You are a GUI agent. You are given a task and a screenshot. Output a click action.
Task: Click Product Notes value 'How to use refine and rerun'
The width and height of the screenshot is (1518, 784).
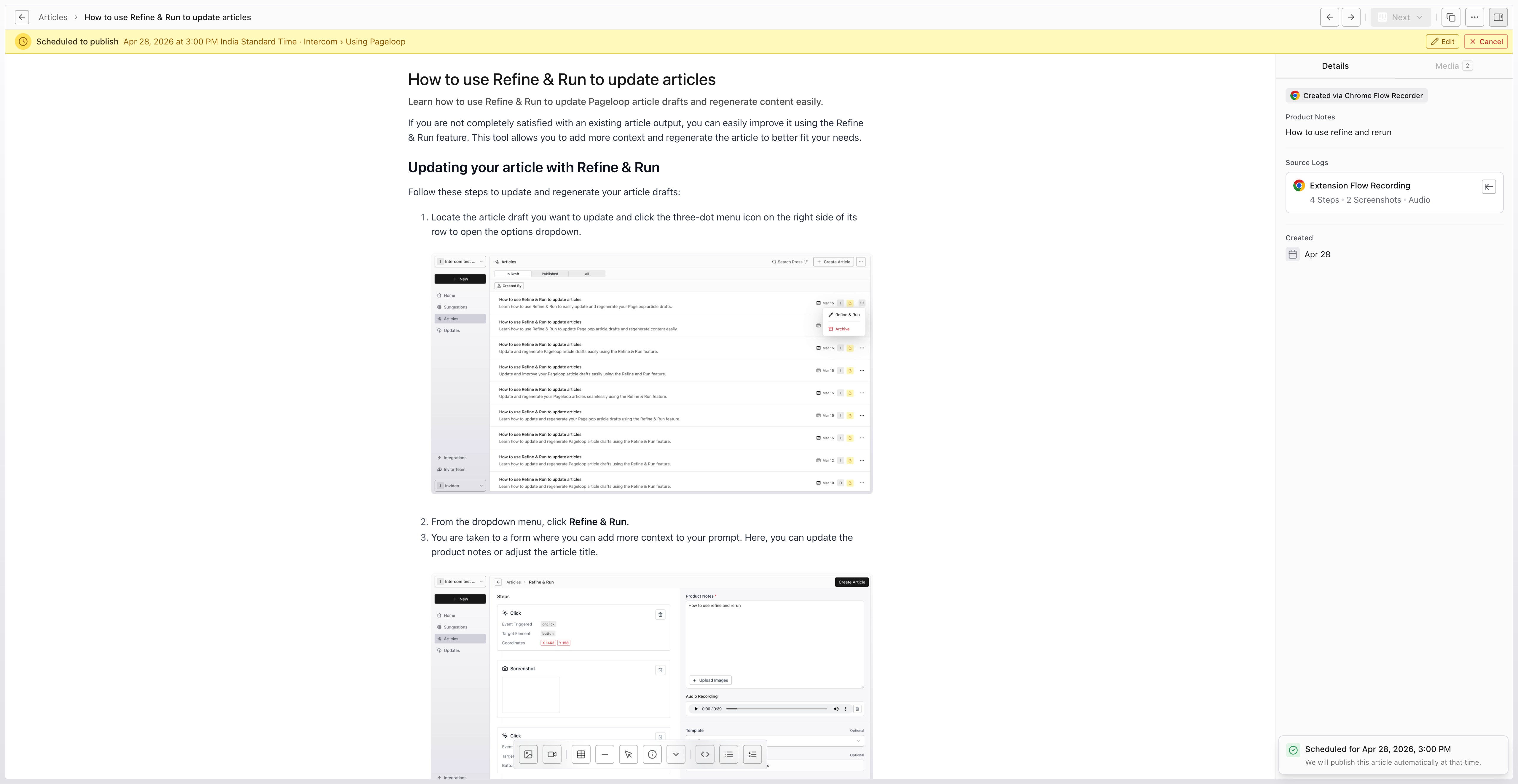[x=1338, y=132]
